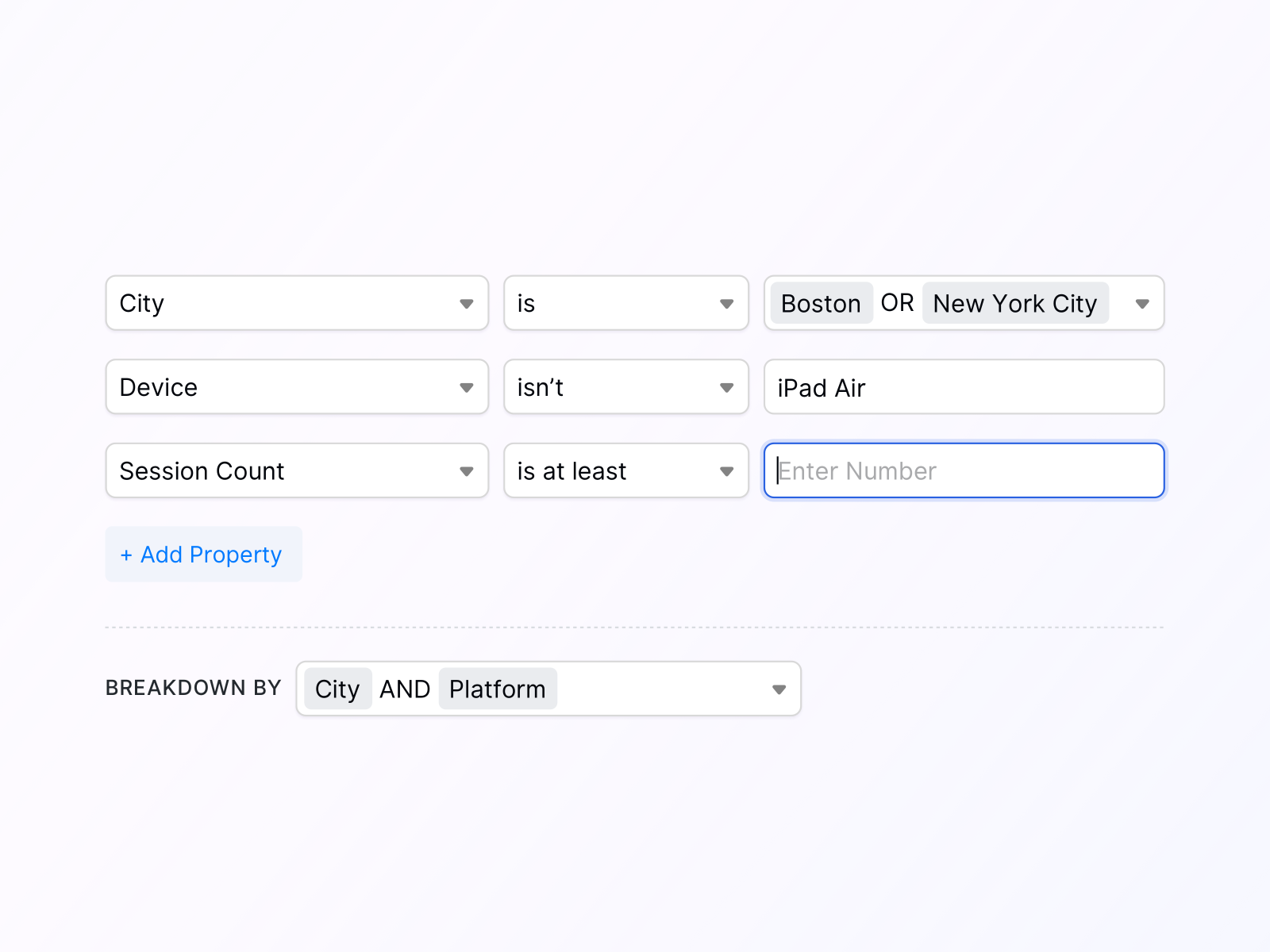Click the AND connector in Breakdown By

coord(405,689)
